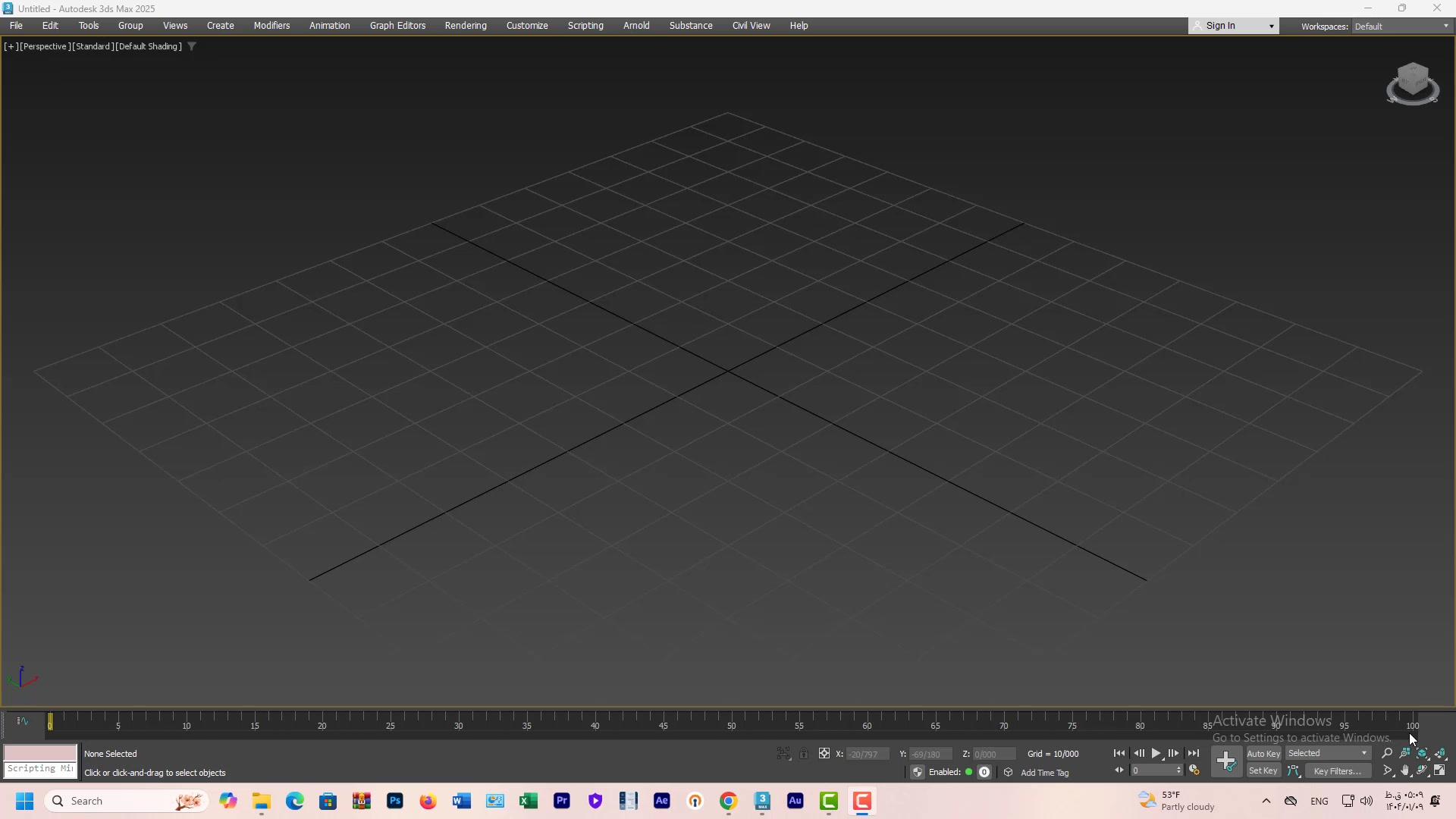This screenshot has width=1456, height=819.
Task: Open the Selected key filter dropdown
Action: pyautogui.click(x=1328, y=753)
